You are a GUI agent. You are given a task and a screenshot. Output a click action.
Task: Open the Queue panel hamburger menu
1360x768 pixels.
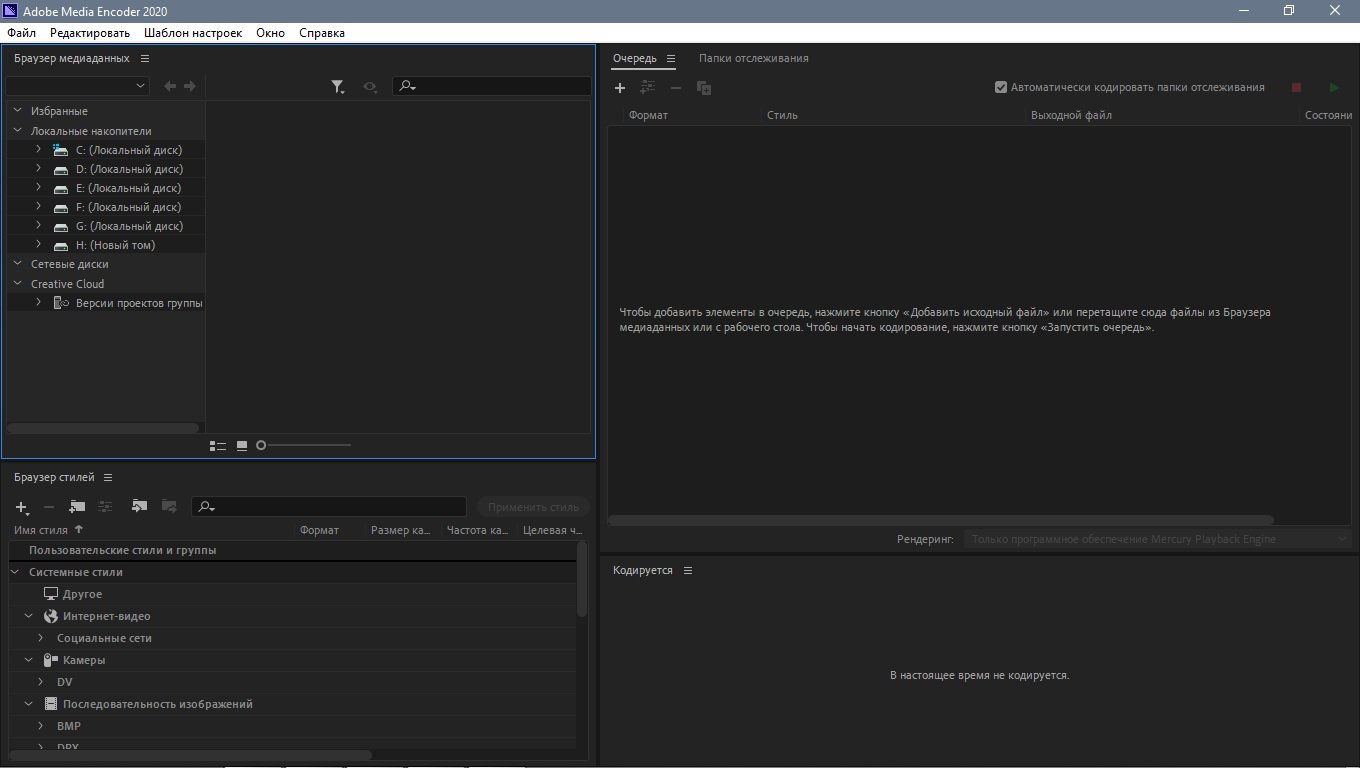pos(671,59)
